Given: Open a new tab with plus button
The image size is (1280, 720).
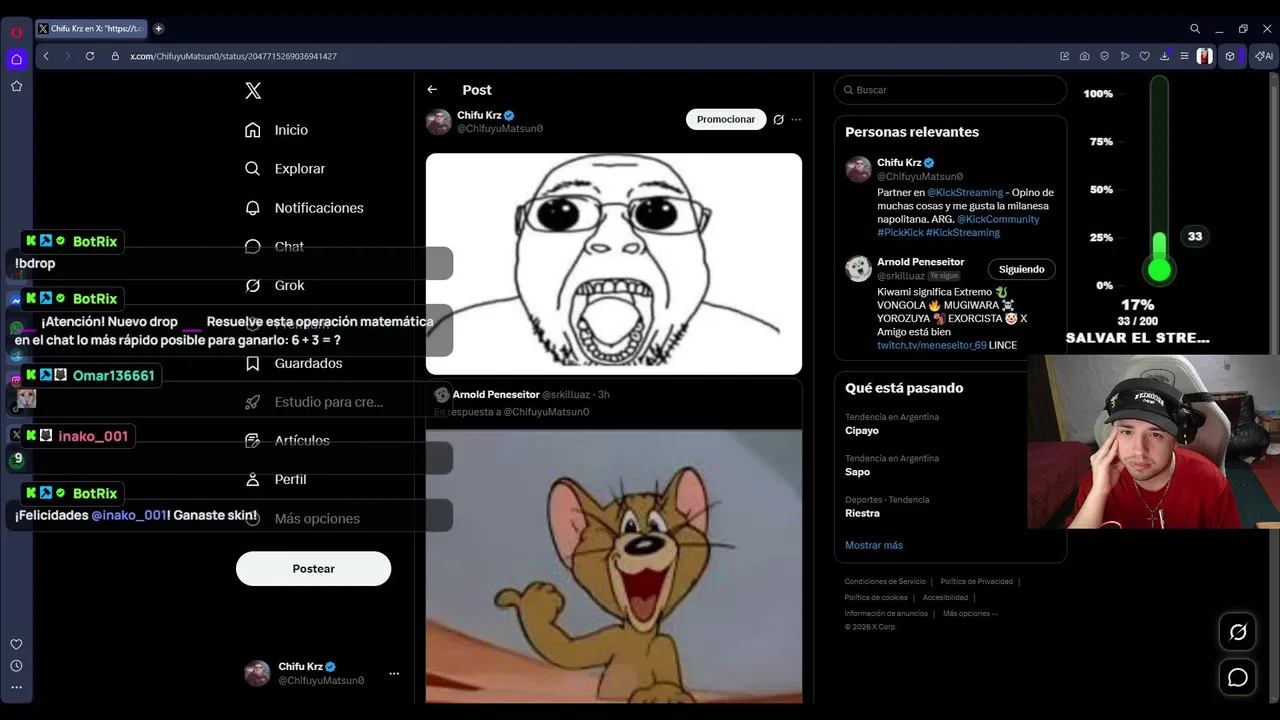Looking at the screenshot, I should tap(158, 29).
